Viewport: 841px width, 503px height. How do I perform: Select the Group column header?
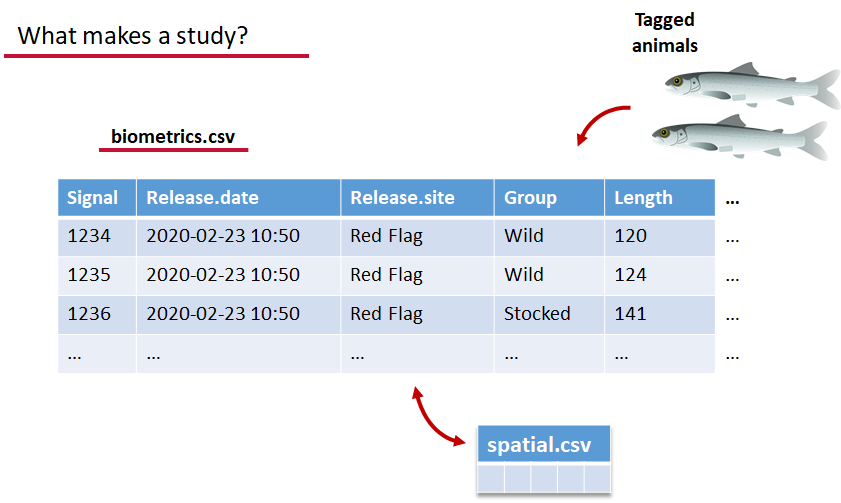(x=549, y=198)
